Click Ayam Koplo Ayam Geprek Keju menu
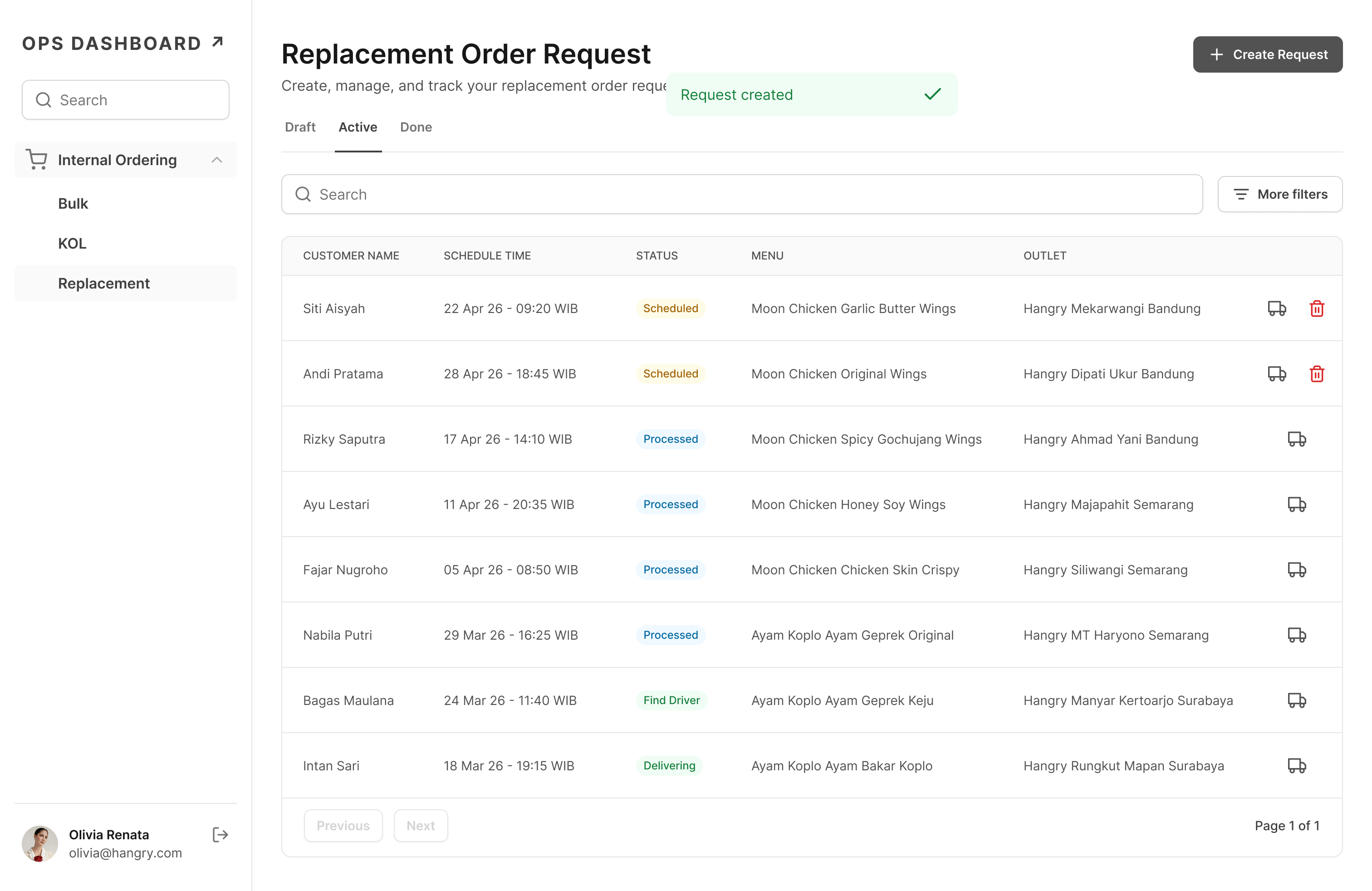Viewport: 1372px width, 891px height. point(842,700)
